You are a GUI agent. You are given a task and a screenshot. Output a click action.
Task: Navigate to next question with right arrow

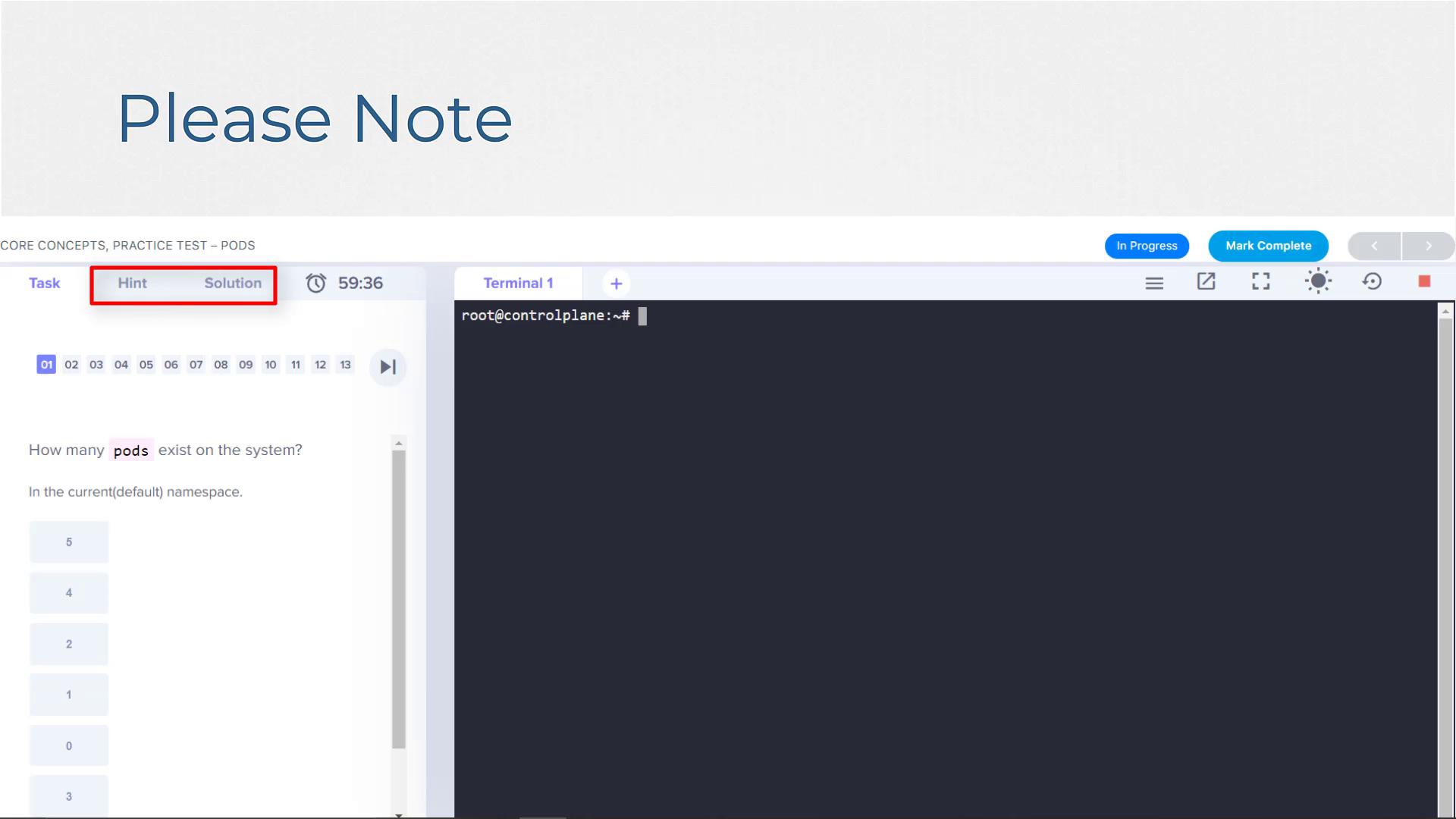pyautogui.click(x=1428, y=245)
